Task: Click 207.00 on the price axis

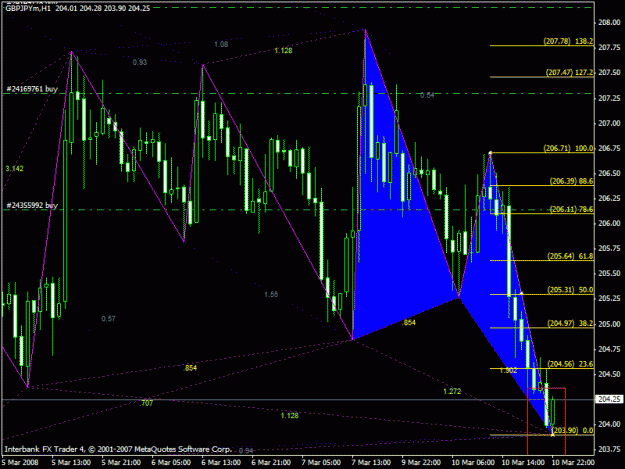Action: pyautogui.click(x=609, y=123)
